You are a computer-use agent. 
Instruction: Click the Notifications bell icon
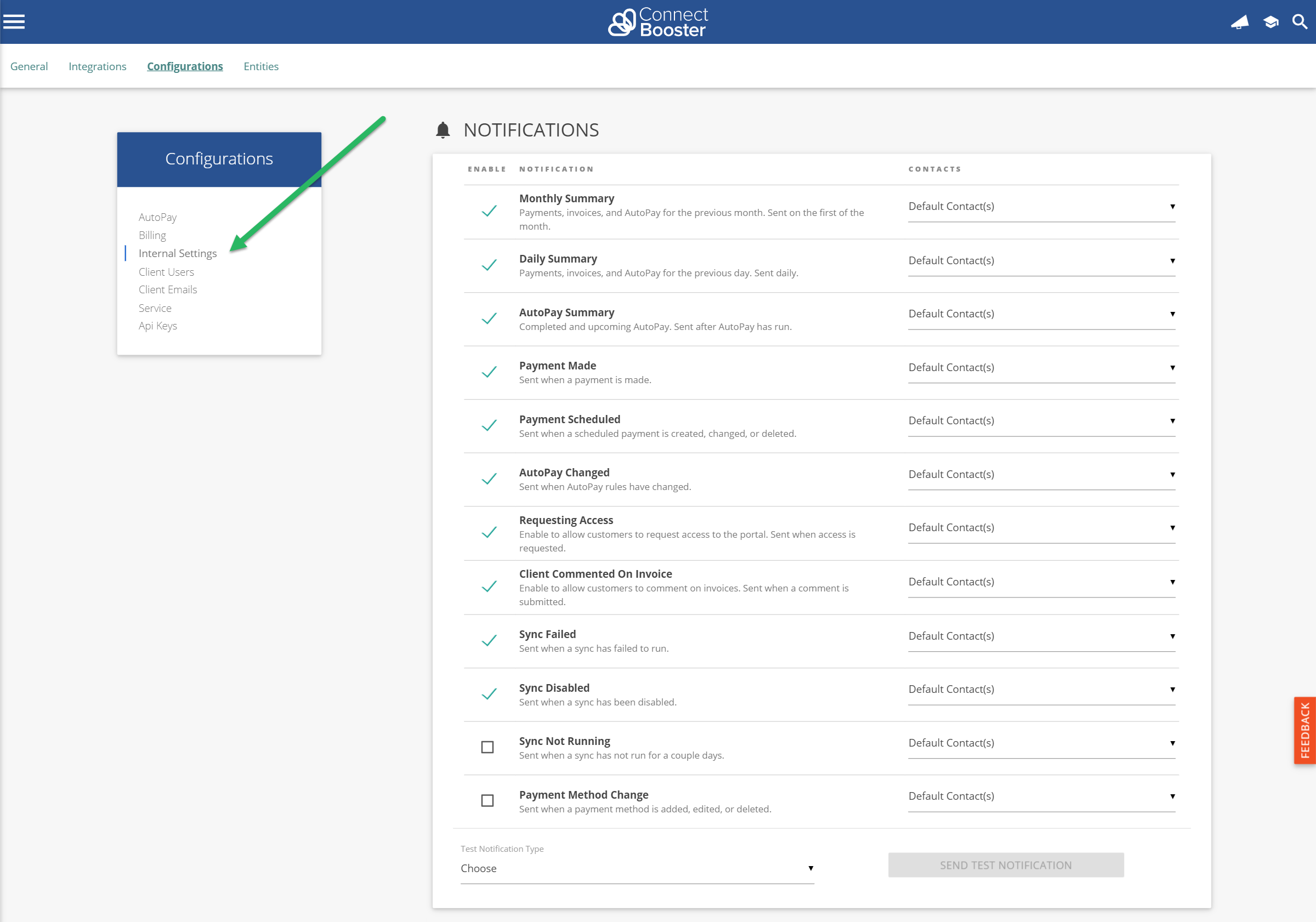pos(443,130)
